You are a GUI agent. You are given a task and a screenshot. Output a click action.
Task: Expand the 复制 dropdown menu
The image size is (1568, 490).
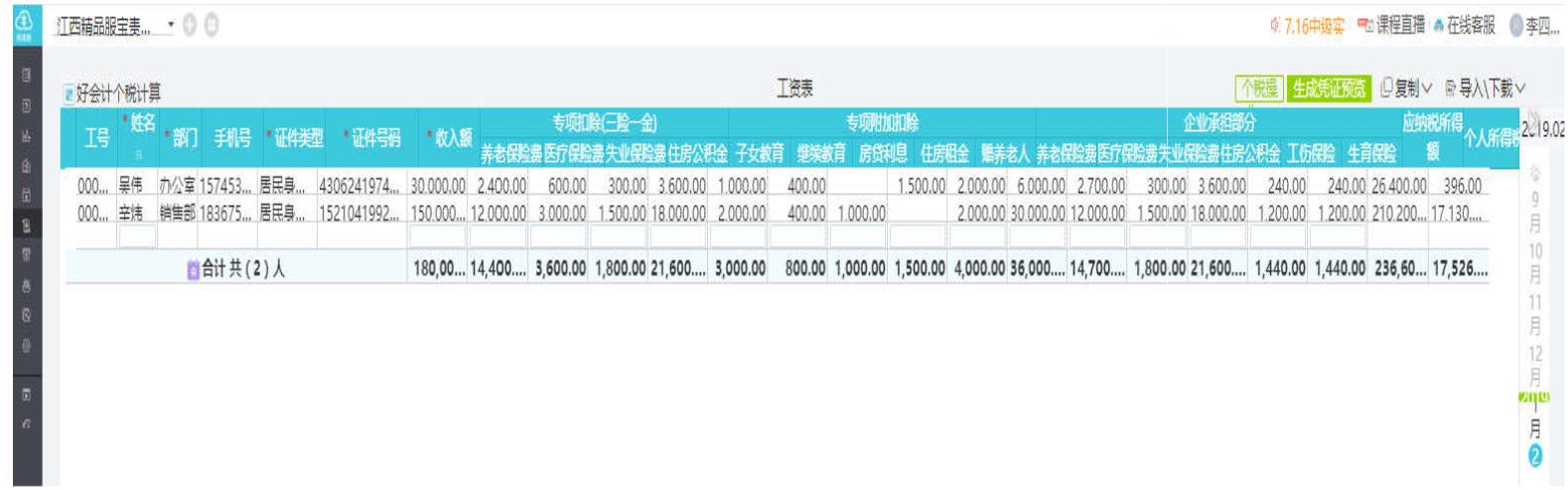coord(1406,89)
